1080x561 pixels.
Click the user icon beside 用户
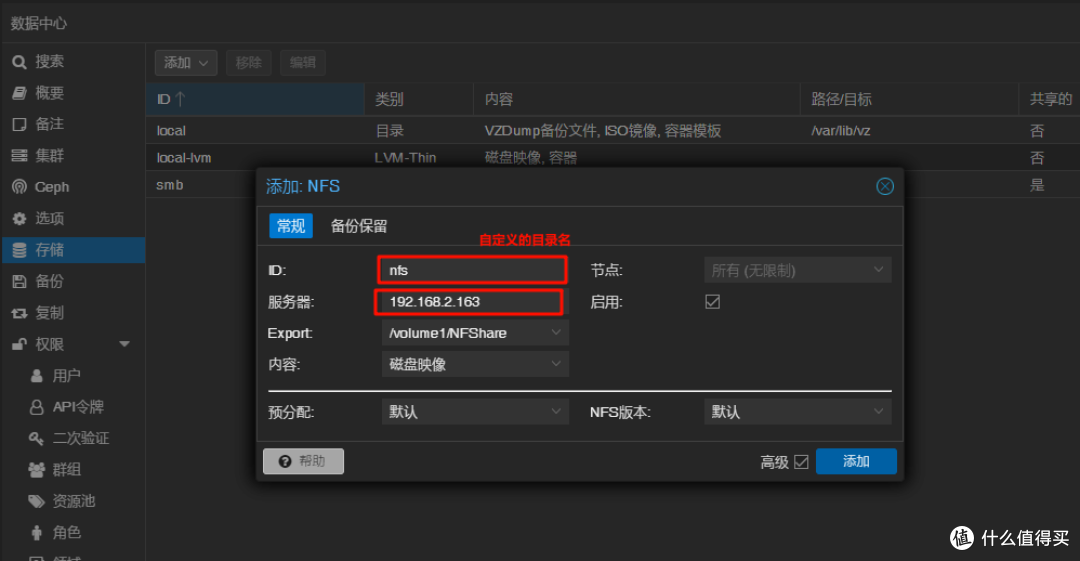pos(37,376)
